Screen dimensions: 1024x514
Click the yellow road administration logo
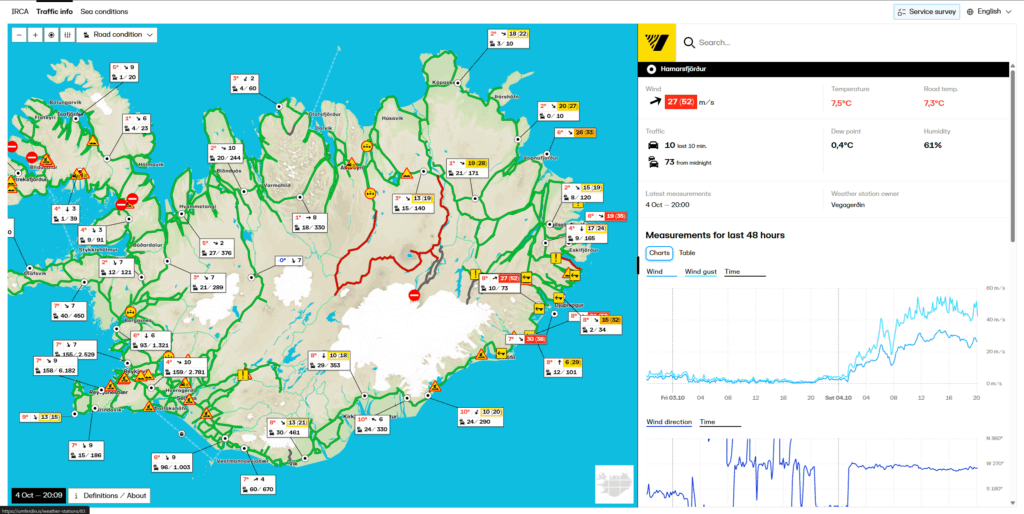coord(659,43)
